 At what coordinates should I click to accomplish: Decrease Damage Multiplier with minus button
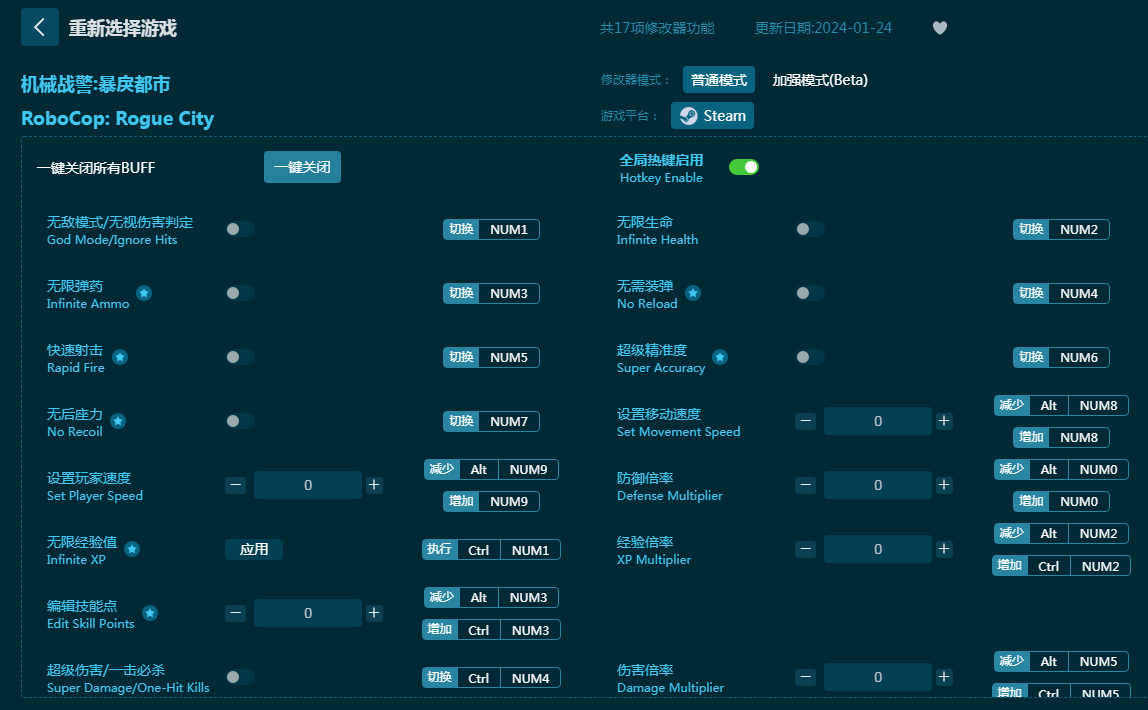805,677
